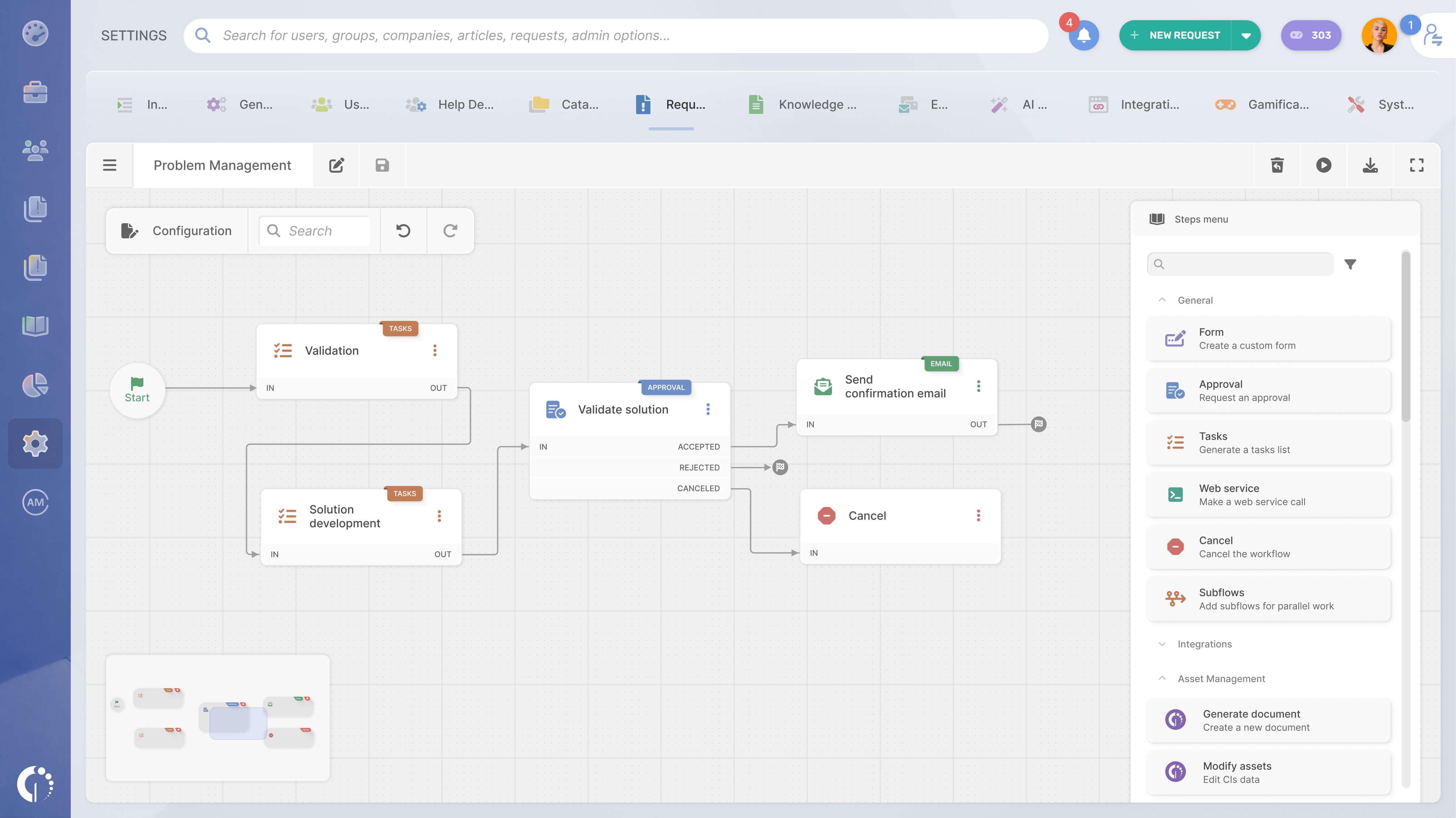Open three-dot menu on Cancel step
The width and height of the screenshot is (1456, 818).
click(978, 515)
